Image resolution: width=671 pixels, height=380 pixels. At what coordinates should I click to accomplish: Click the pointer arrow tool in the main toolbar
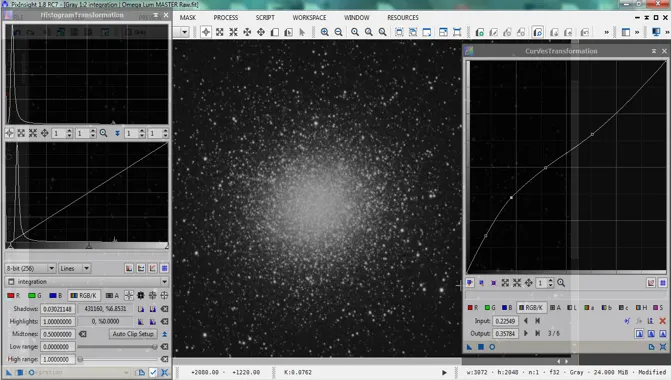[x=302, y=32]
